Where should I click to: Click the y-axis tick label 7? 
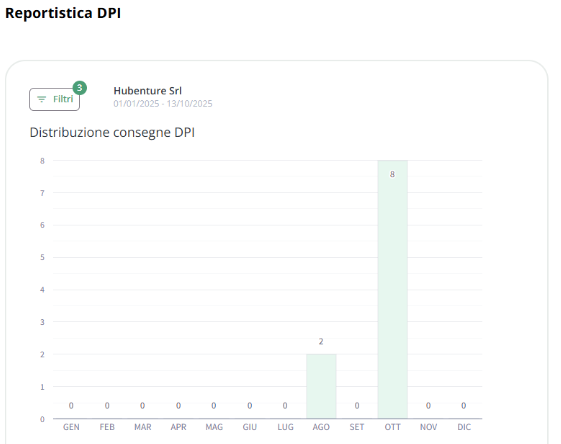(42, 193)
